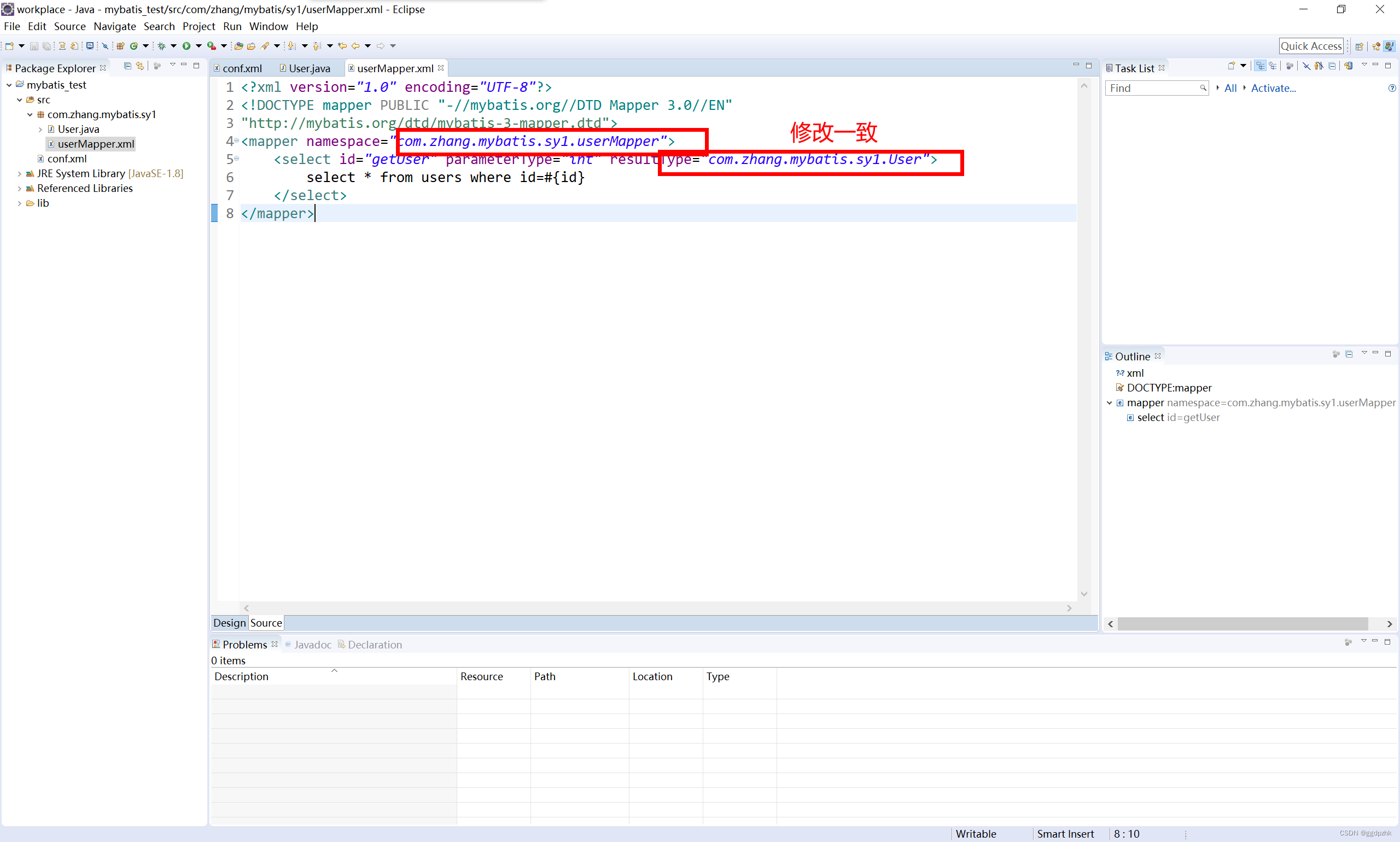The height and width of the screenshot is (842, 1400).
Task: Click the Task List help question icon
Action: 1391,88
